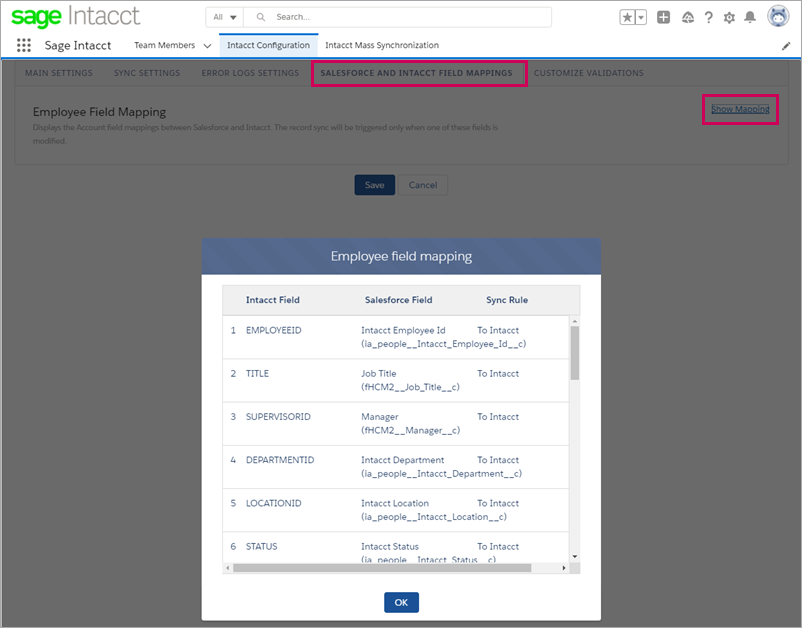The width and height of the screenshot is (802, 628).
Task: Select the DEPARTMENTID field cell
Action: point(280,460)
